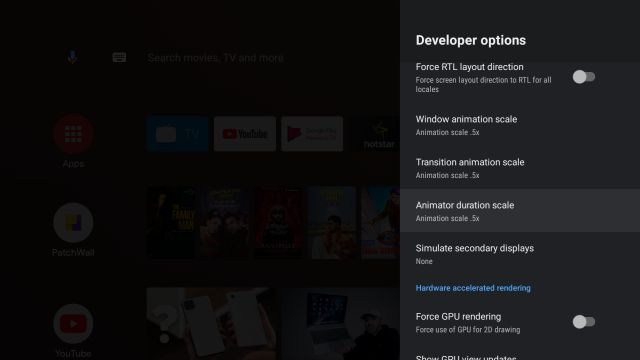This screenshot has height=360, width=640.
Task: Click the keyboard search icon
Action: pos(119,57)
